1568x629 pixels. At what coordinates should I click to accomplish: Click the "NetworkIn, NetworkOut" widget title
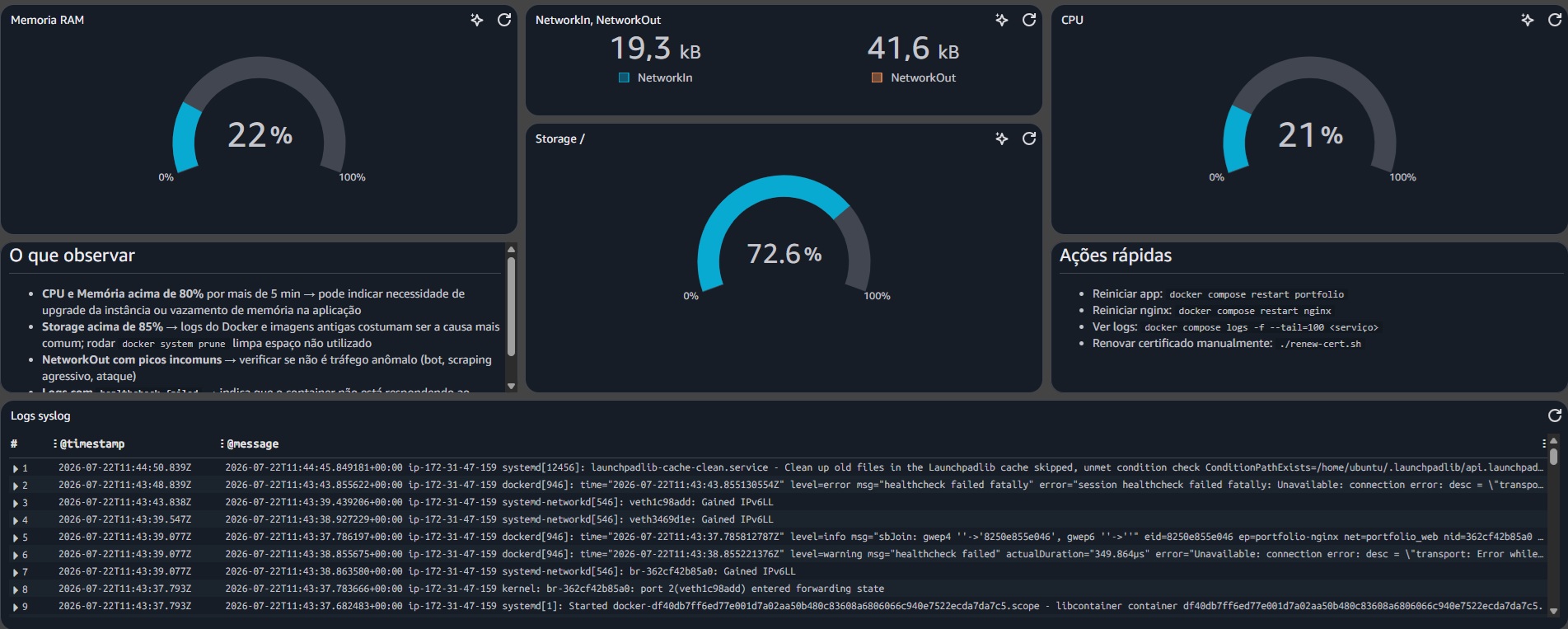(x=598, y=20)
